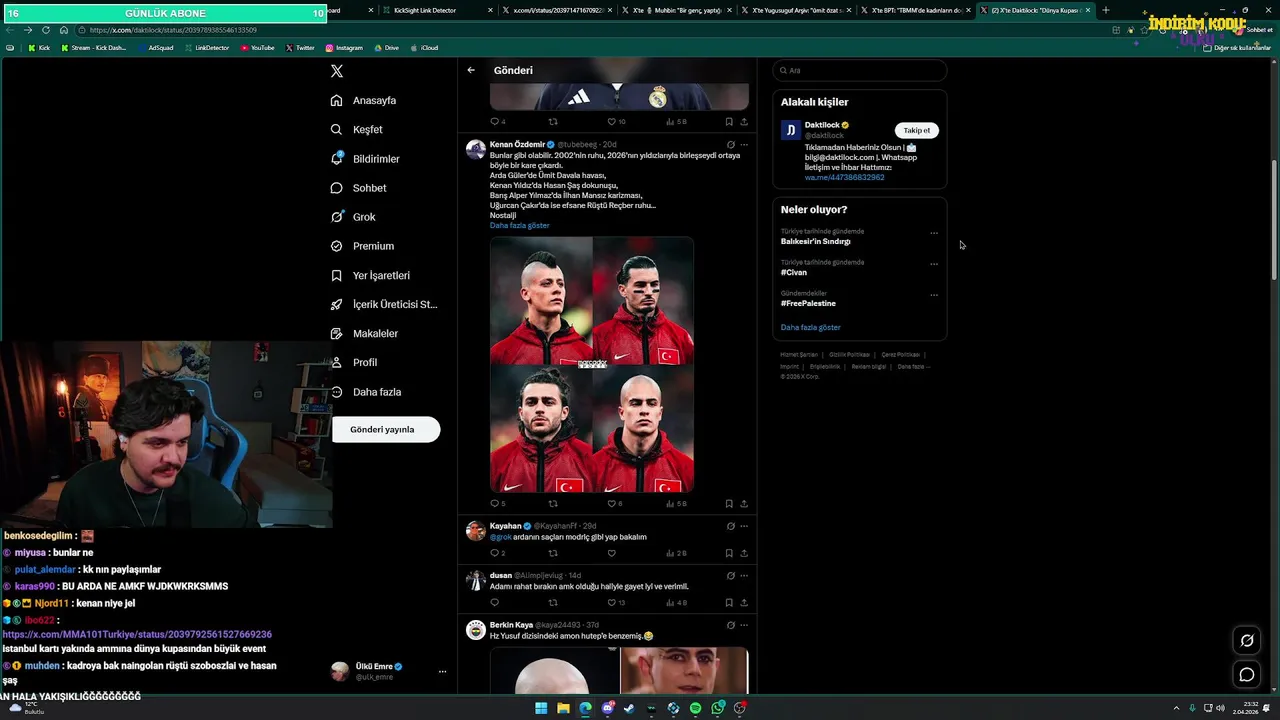This screenshot has height=720, width=1280.
Task: Focus the Ara search field
Action: tap(860, 70)
